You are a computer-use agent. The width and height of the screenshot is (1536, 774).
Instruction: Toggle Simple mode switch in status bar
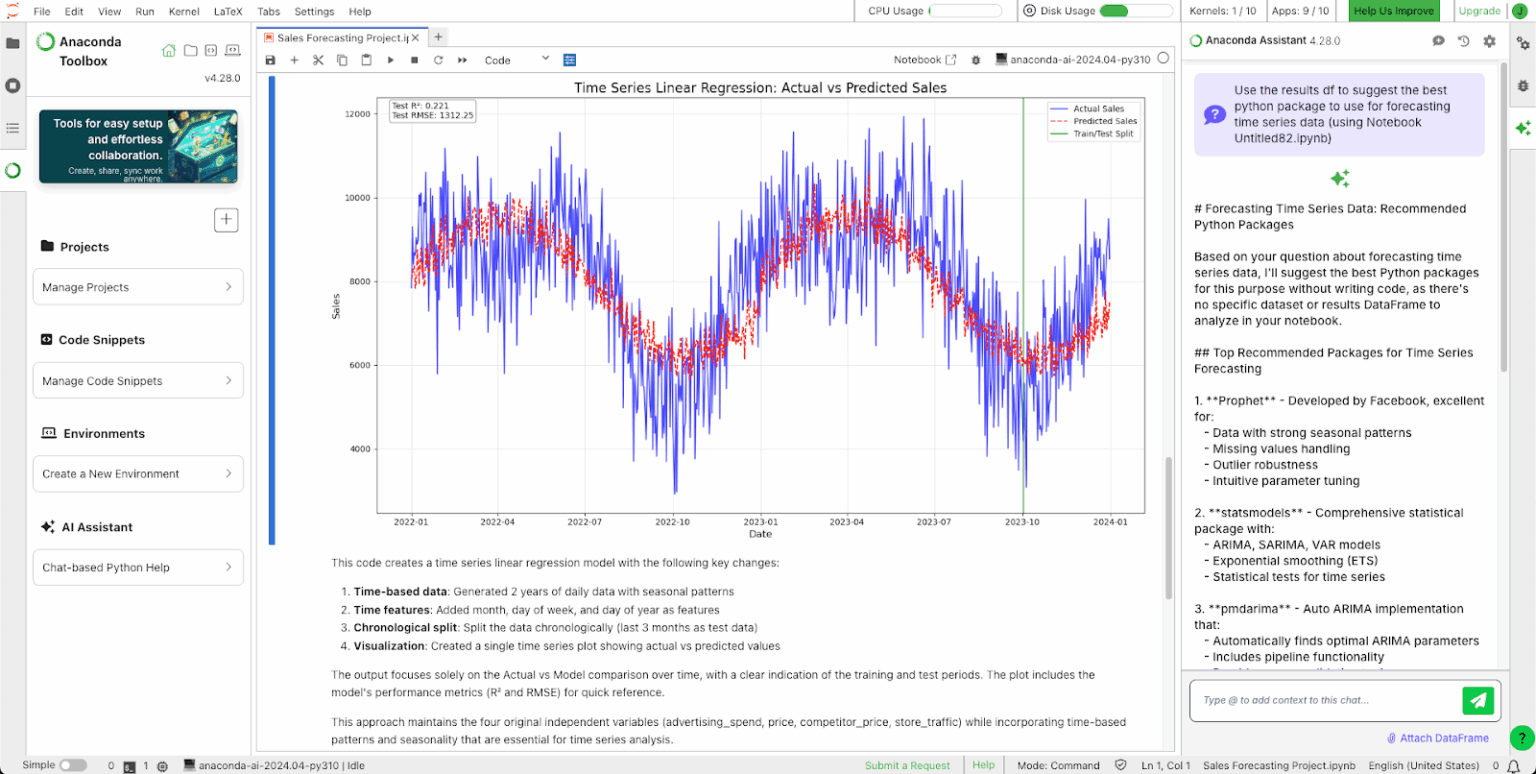(x=73, y=765)
